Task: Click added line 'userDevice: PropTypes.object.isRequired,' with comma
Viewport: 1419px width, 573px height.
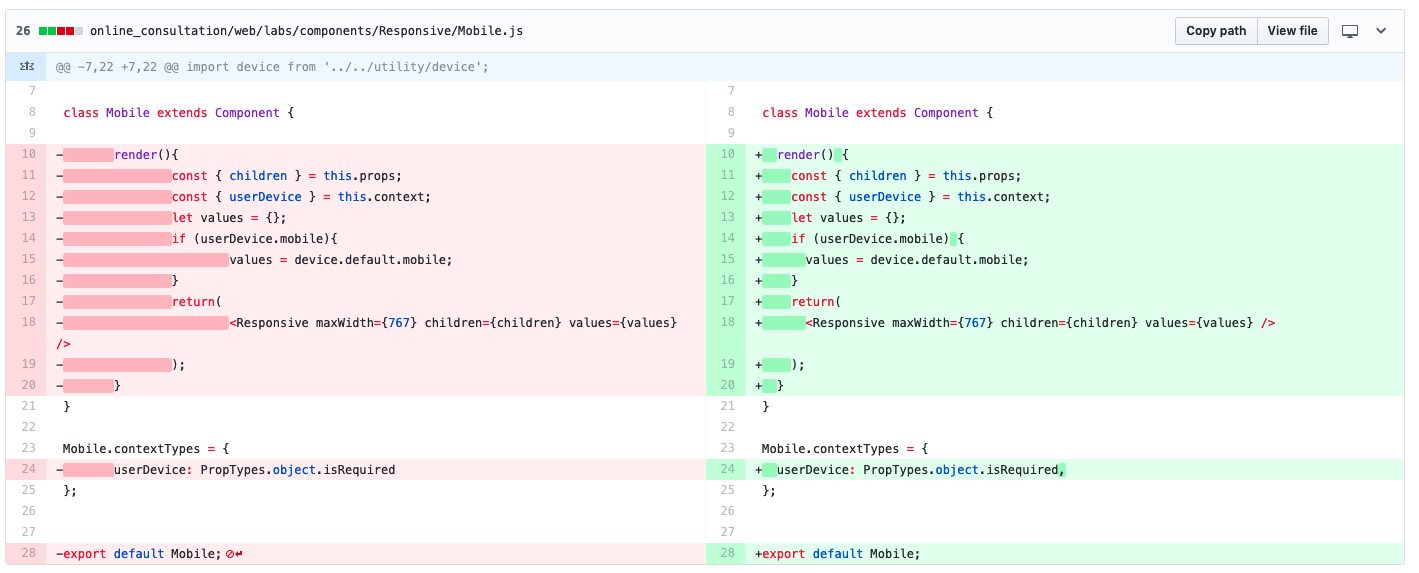Action: tap(1075, 469)
